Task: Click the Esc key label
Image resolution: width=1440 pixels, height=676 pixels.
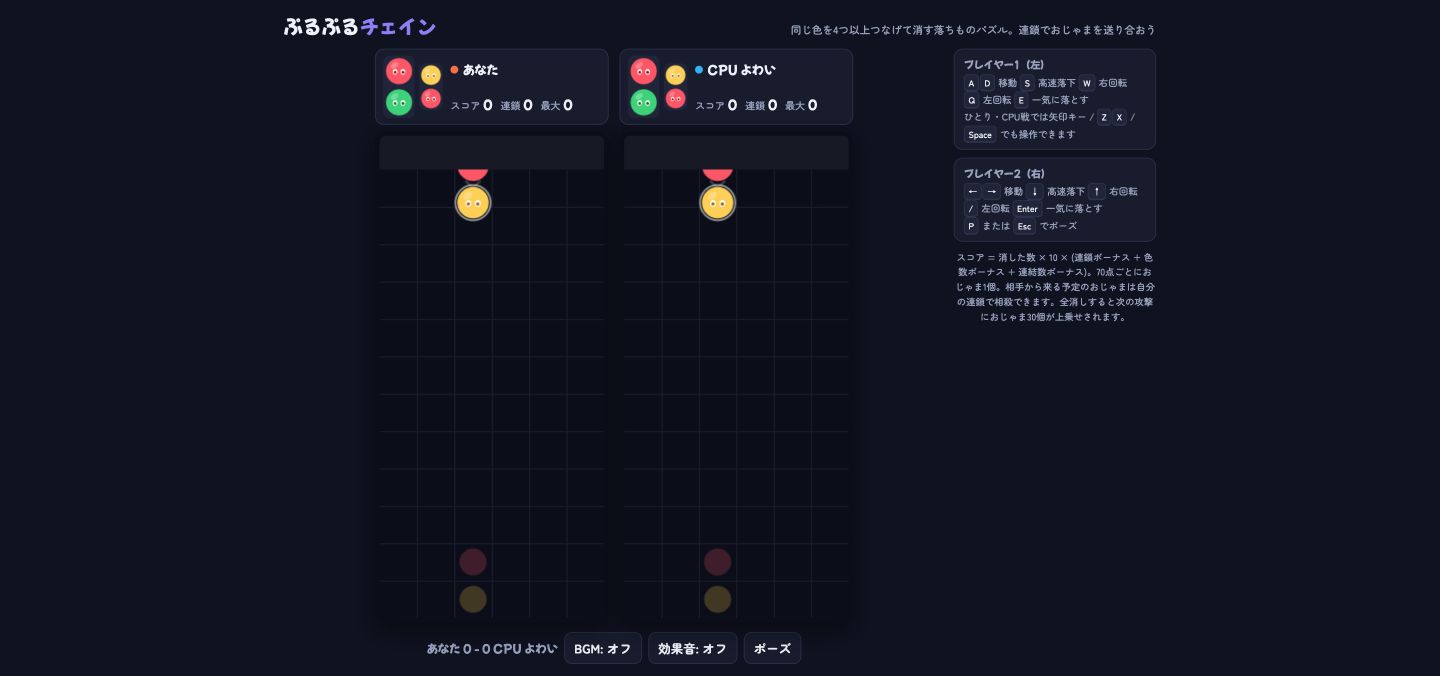Action: [1024, 226]
